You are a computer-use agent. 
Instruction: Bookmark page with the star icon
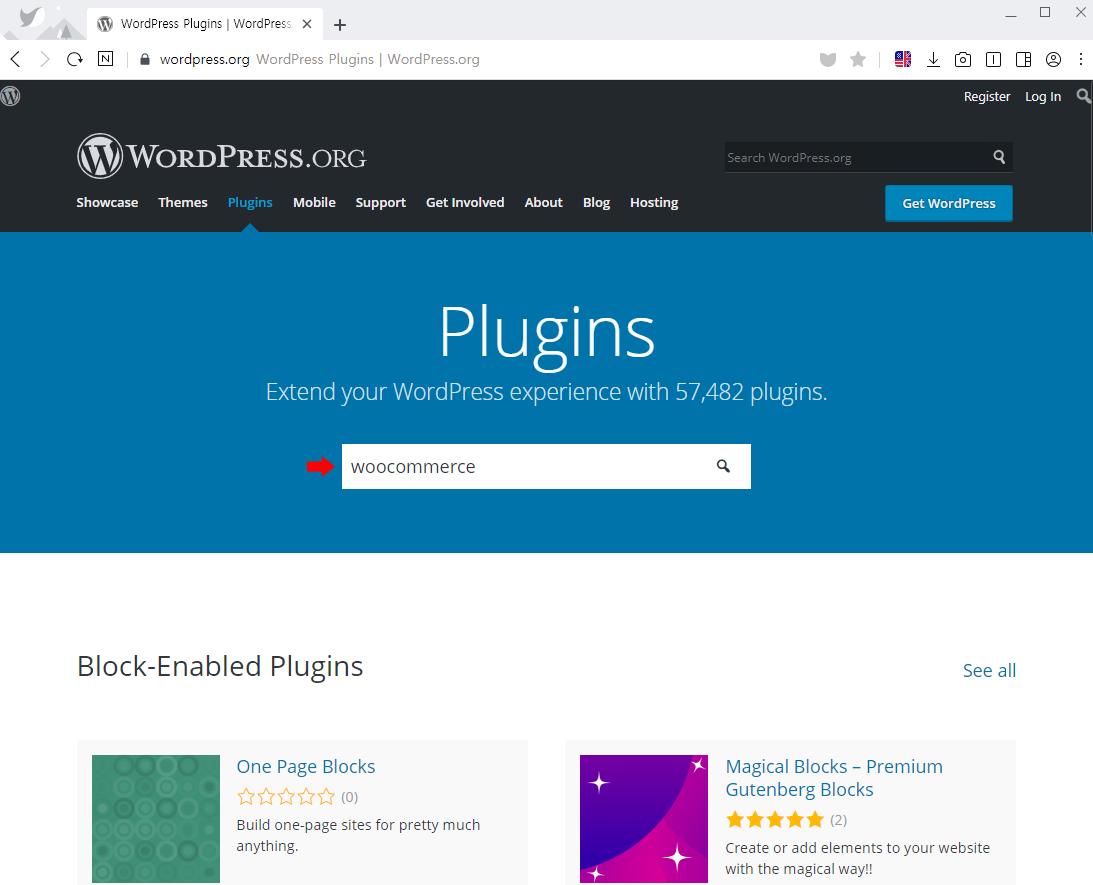click(x=858, y=60)
